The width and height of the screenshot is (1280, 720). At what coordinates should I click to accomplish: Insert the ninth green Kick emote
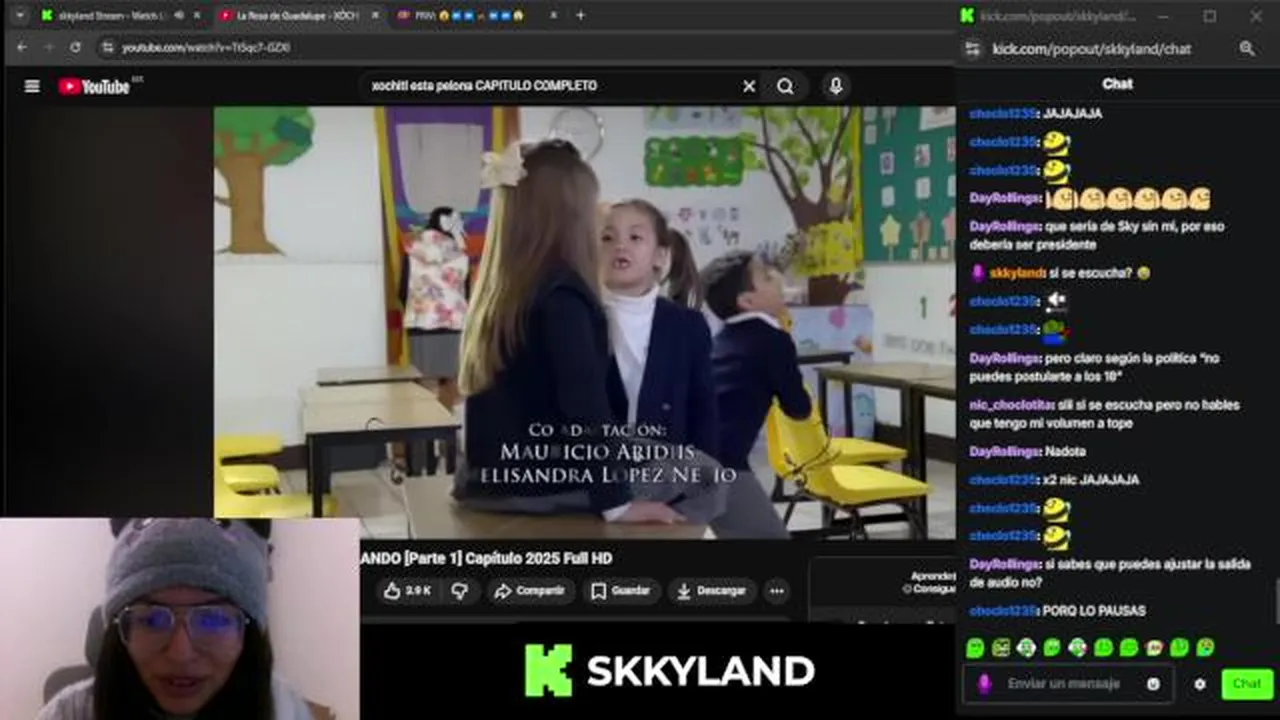pyautogui.click(x=1180, y=648)
